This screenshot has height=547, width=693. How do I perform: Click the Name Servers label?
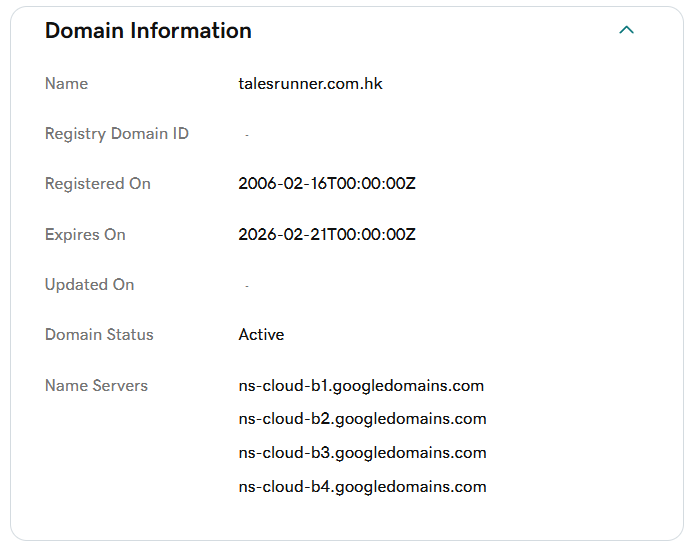pos(96,386)
